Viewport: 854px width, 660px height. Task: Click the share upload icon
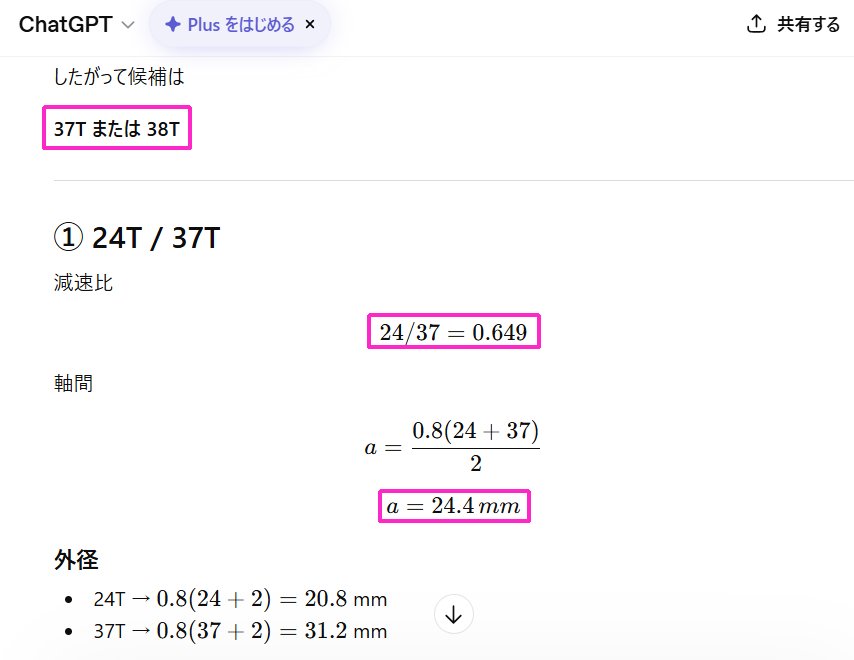[756, 25]
